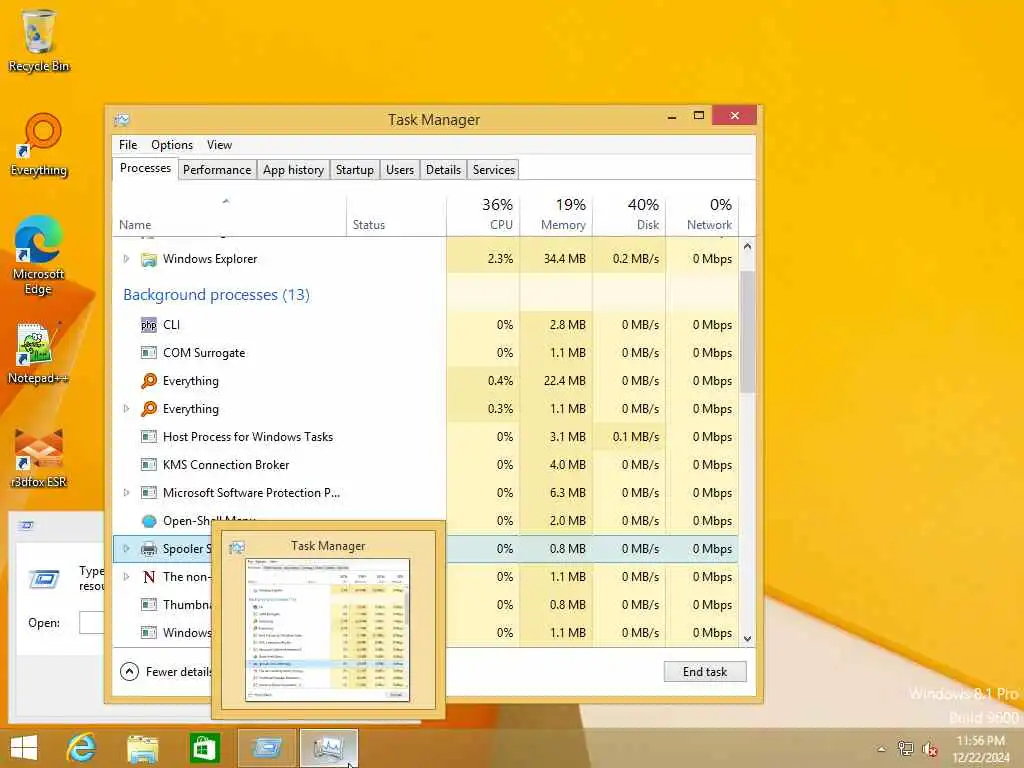The image size is (1024, 768).
Task: Open the Notepad++ desktop shortcut
Action: (38, 353)
